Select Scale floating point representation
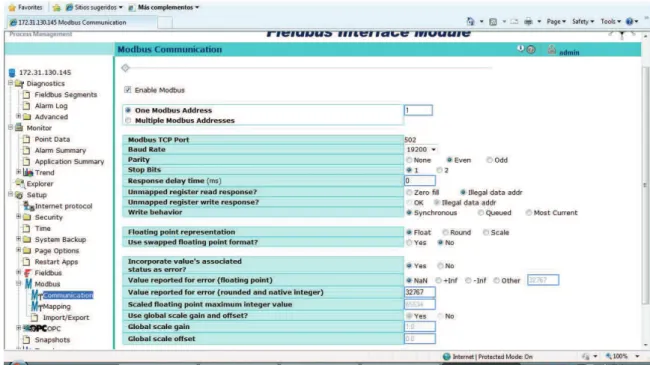The width and height of the screenshot is (650, 365). [x=486, y=232]
